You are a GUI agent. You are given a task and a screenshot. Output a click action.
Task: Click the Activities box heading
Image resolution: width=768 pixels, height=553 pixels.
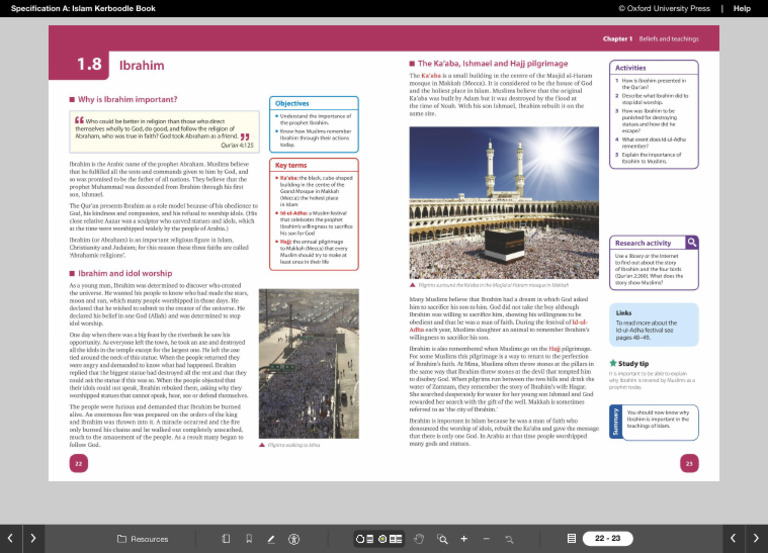tap(630, 68)
